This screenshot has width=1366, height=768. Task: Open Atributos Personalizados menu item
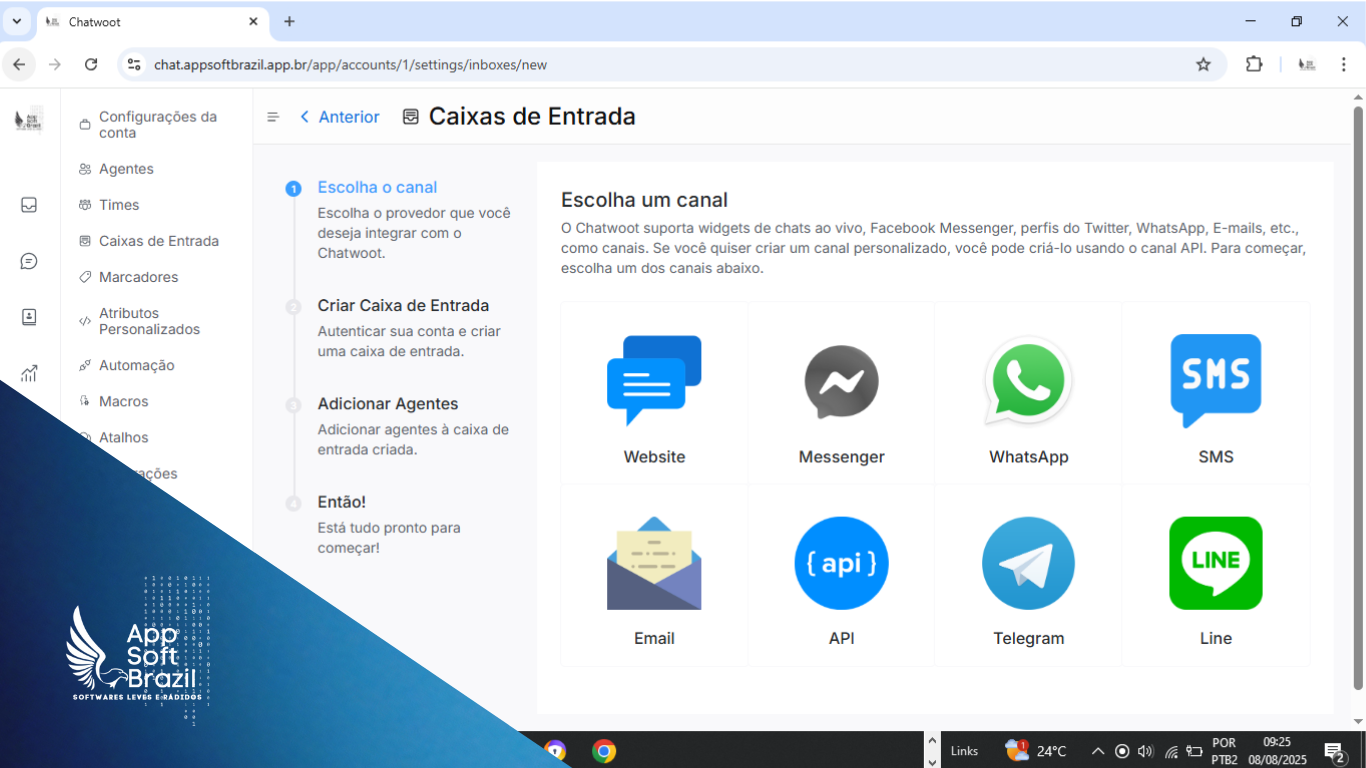click(149, 321)
